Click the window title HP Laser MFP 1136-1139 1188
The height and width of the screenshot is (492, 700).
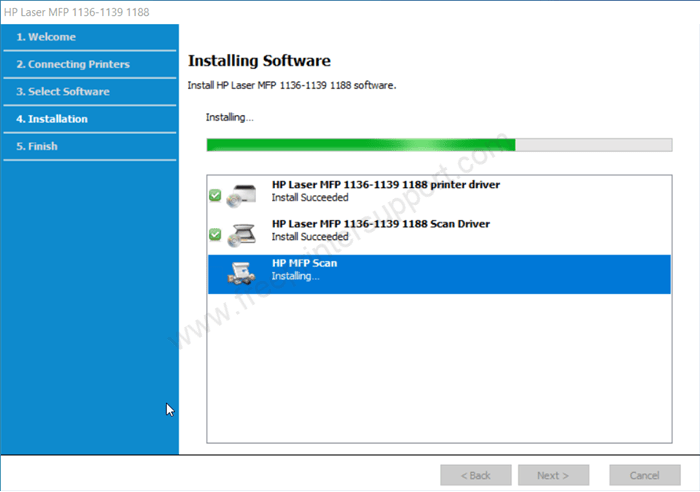[x=77, y=12]
